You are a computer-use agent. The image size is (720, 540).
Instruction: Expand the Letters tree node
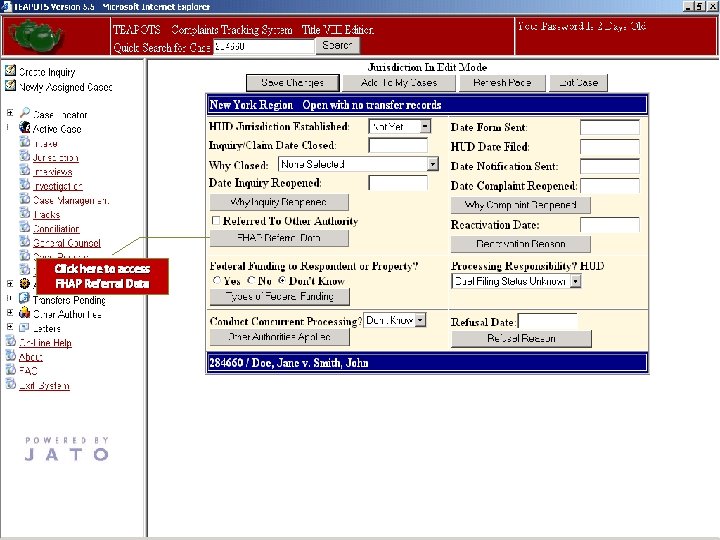(x=10, y=327)
